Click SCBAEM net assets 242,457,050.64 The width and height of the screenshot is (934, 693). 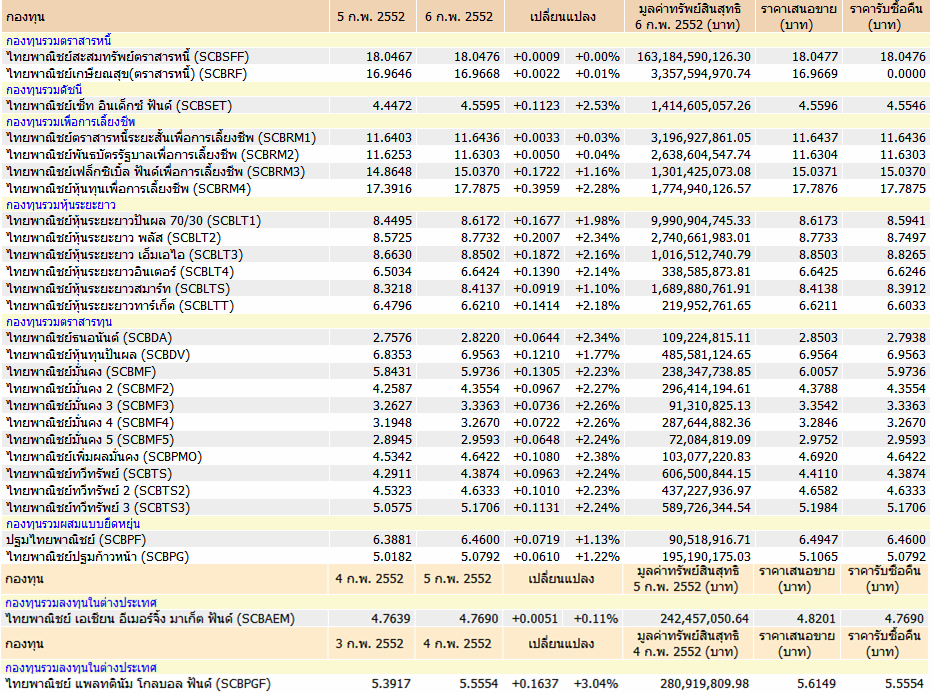pyautogui.click(x=705, y=619)
